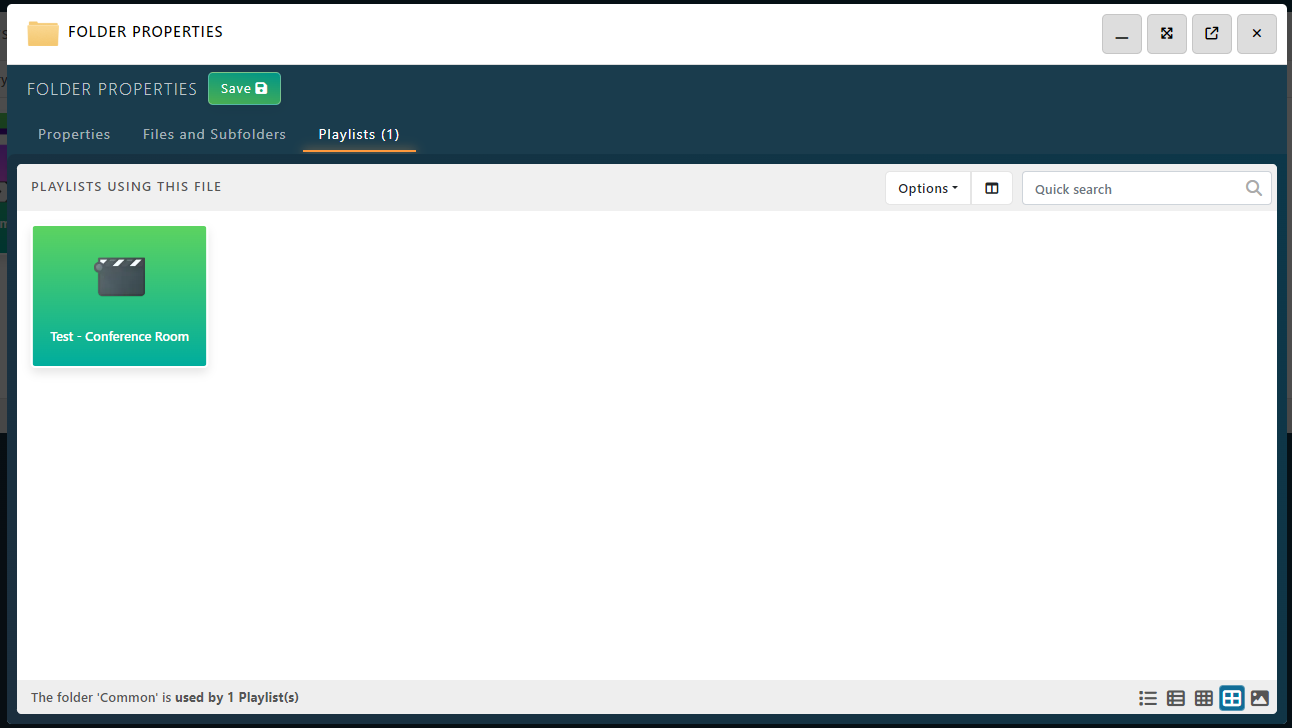Open the Files and Subfolders tab
1292x728 pixels.
coord(214,134)
